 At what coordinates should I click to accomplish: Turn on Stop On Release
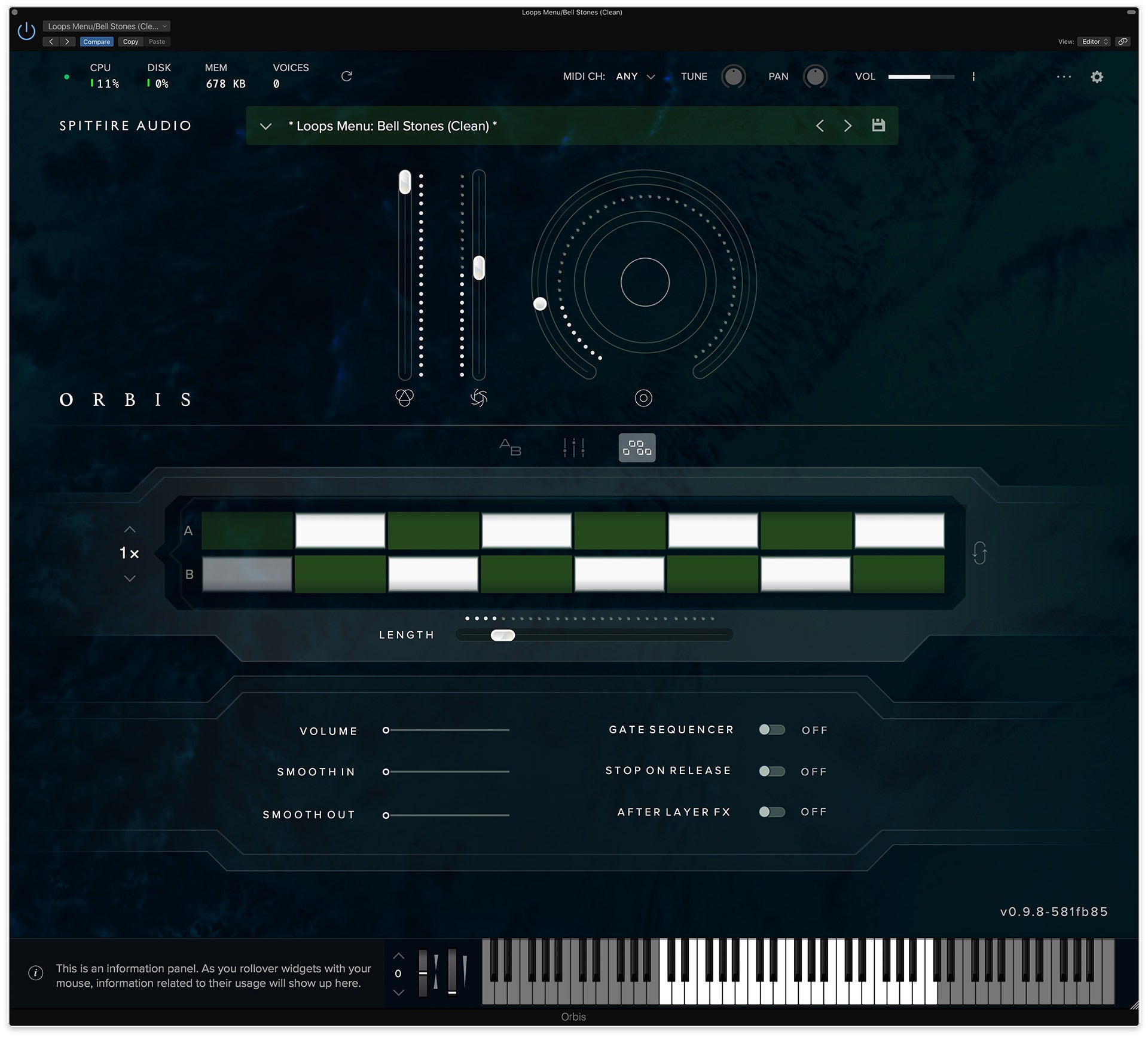click(x=771, y=772)
